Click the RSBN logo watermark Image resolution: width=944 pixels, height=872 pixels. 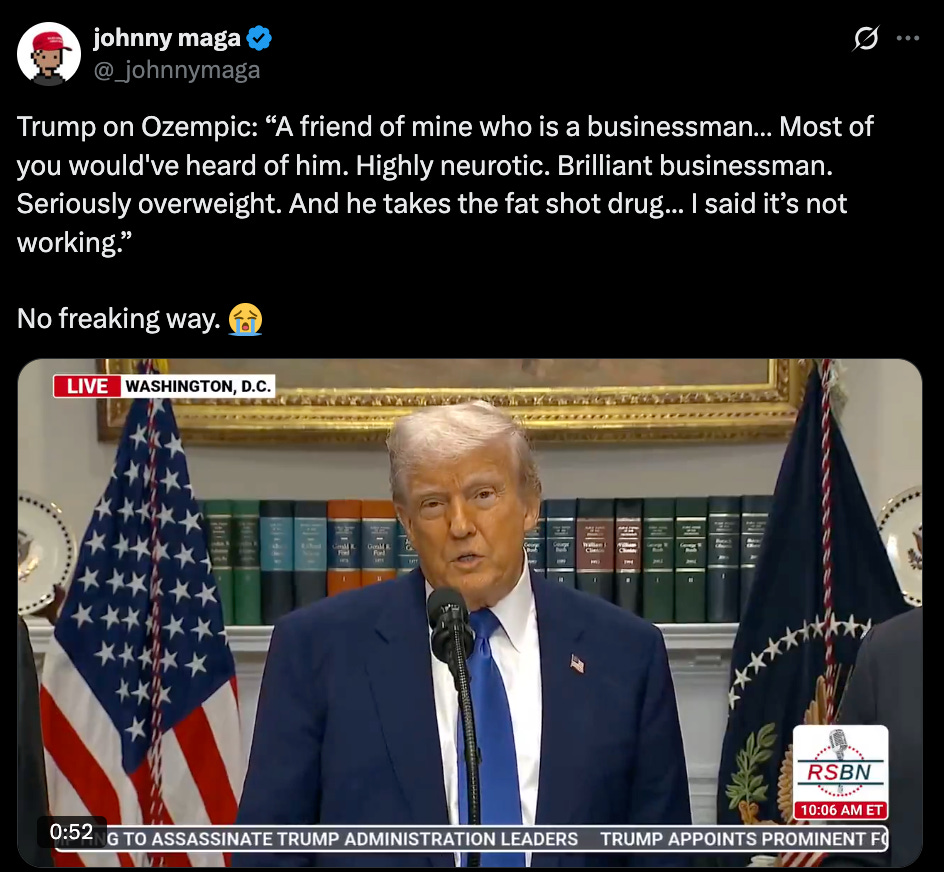(840, 763)
